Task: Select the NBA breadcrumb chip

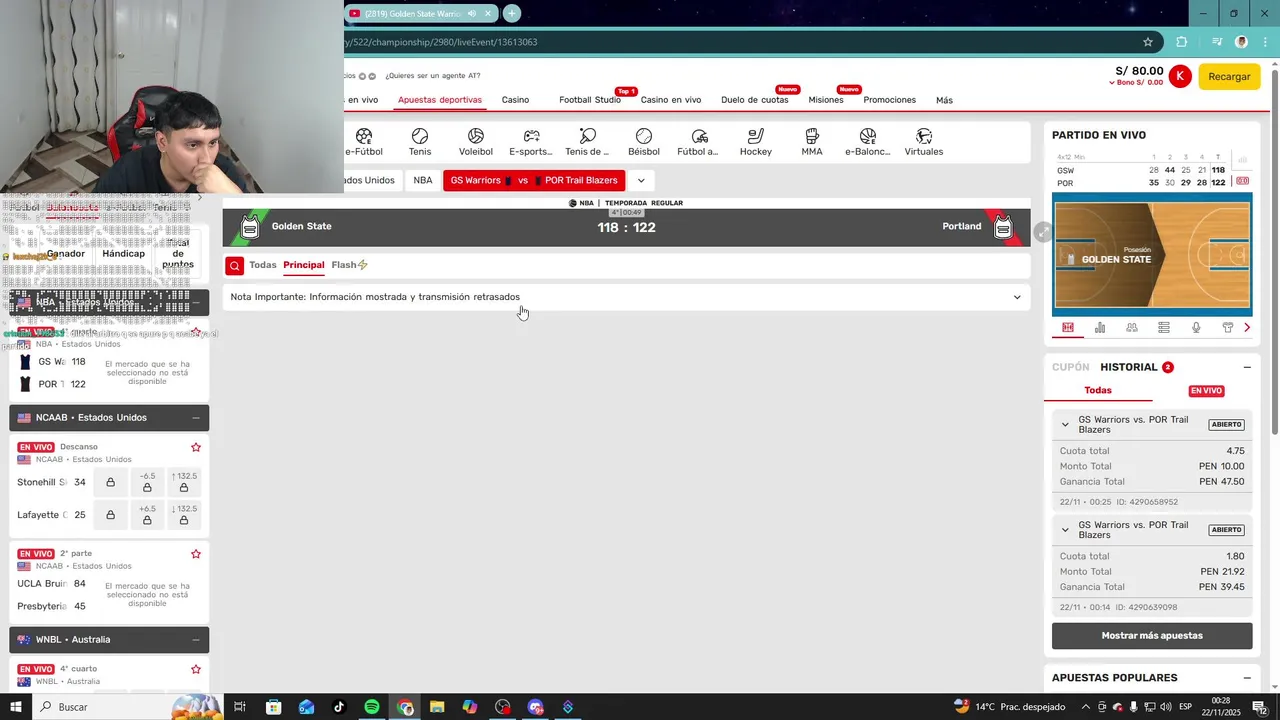Action: [423, 181]
